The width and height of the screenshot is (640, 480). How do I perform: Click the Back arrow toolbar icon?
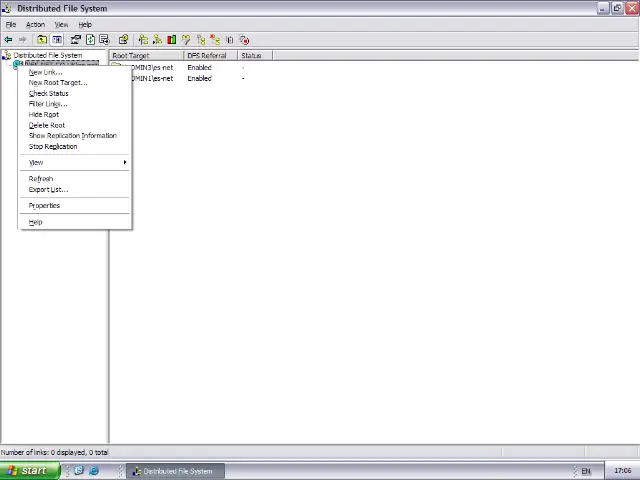[8, 40]
